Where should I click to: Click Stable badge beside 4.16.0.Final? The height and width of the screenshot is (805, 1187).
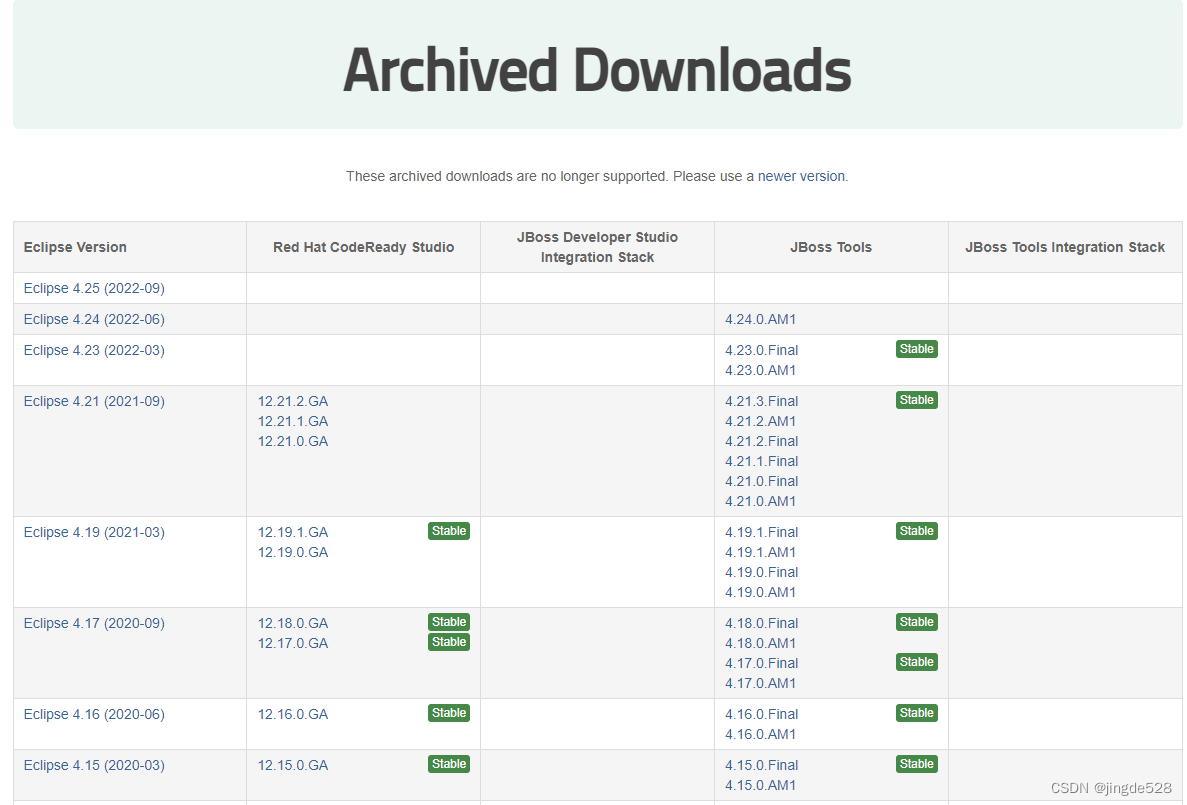917,713
